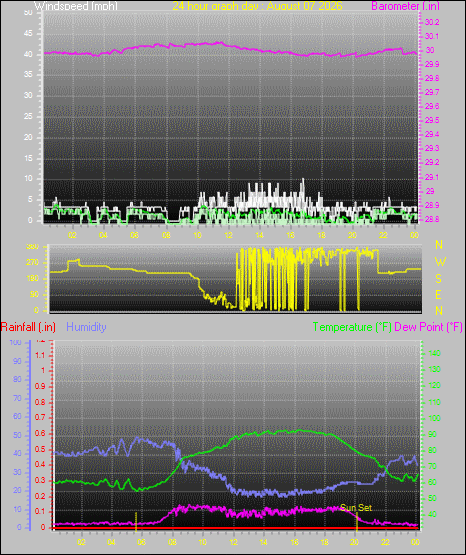
Task: Click the 0.7 value on the rainfall axis
Action: click(x=40, y=418)
